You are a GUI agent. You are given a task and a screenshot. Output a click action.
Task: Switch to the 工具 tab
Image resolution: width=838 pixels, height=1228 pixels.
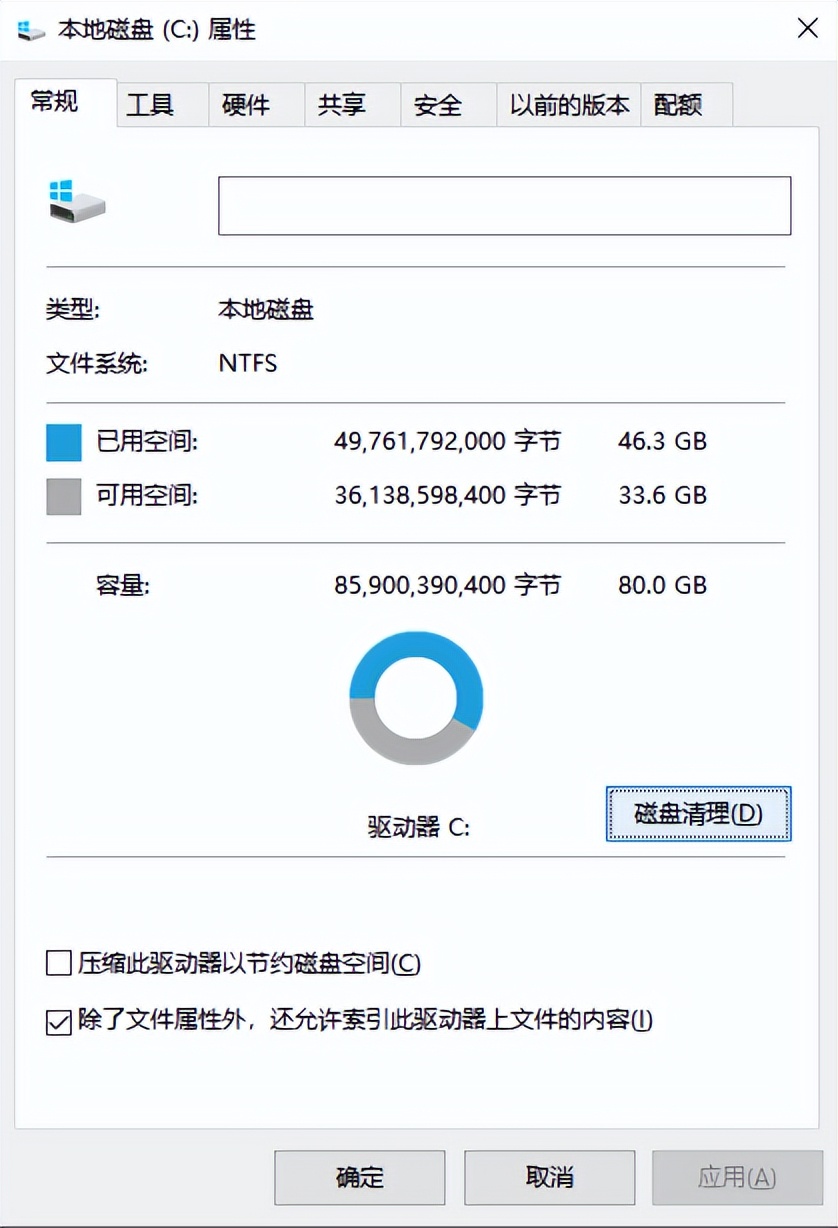[150, 104]
